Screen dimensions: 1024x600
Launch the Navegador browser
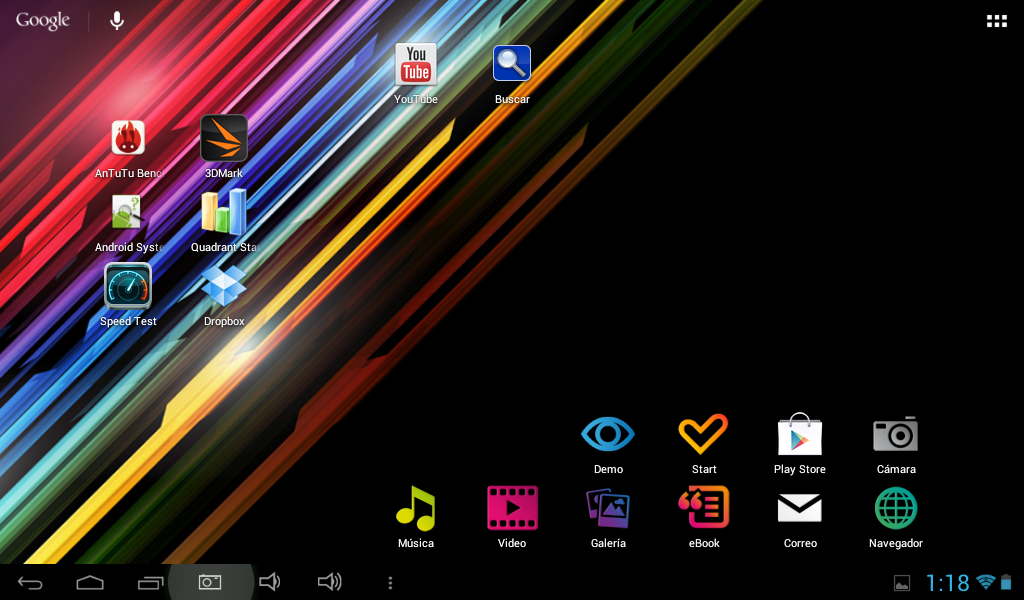coord(895,510)
